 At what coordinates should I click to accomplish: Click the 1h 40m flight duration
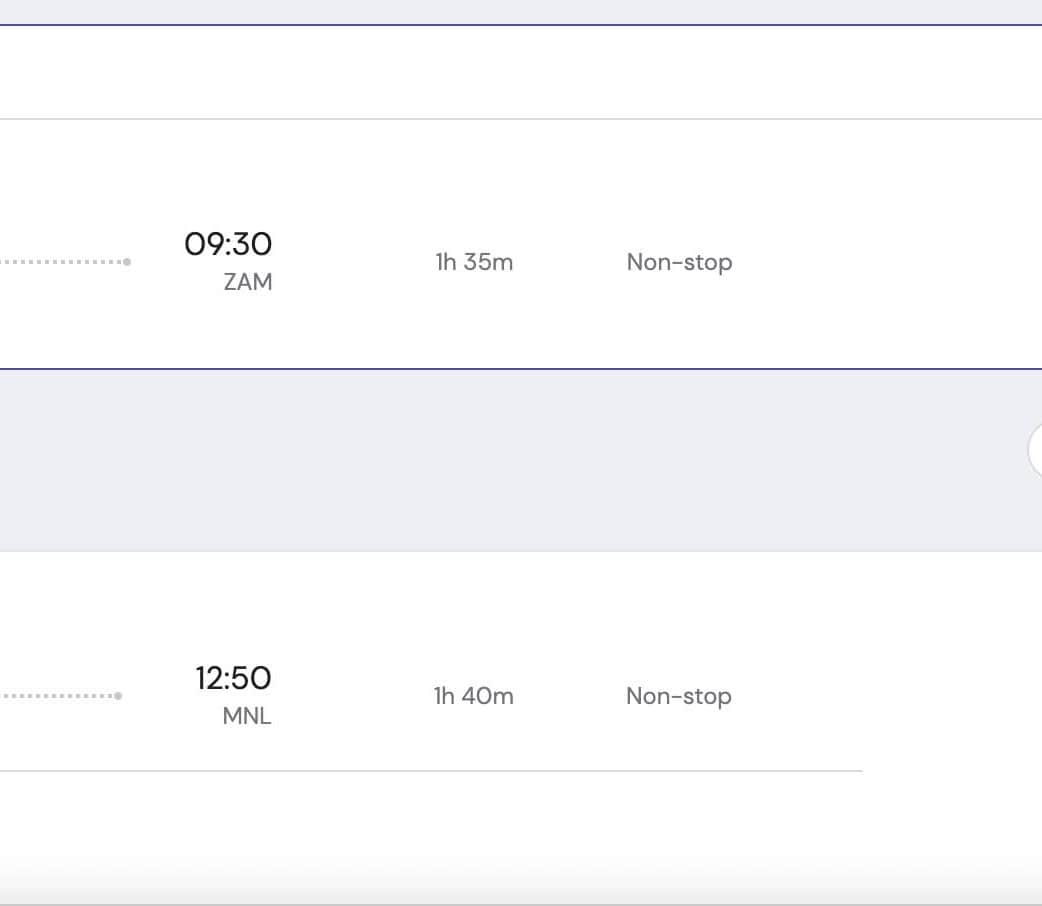pyautogui.click(x=474, y=696)
